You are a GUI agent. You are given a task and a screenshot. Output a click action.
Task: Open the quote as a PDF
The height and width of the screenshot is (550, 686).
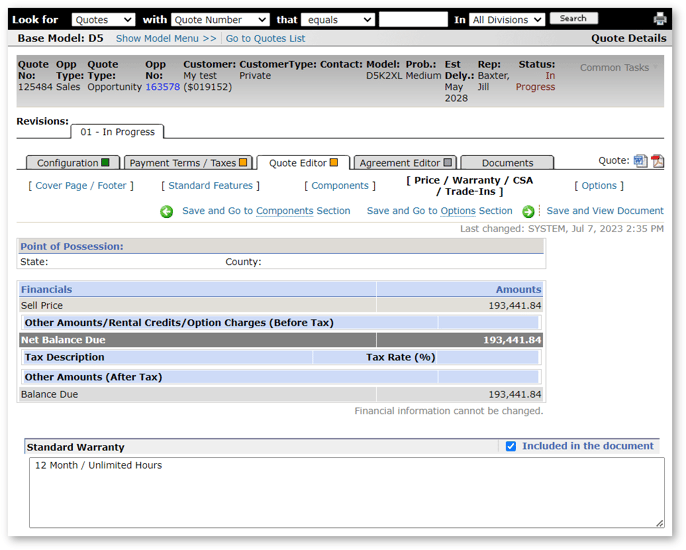click(x=657, y=161)
